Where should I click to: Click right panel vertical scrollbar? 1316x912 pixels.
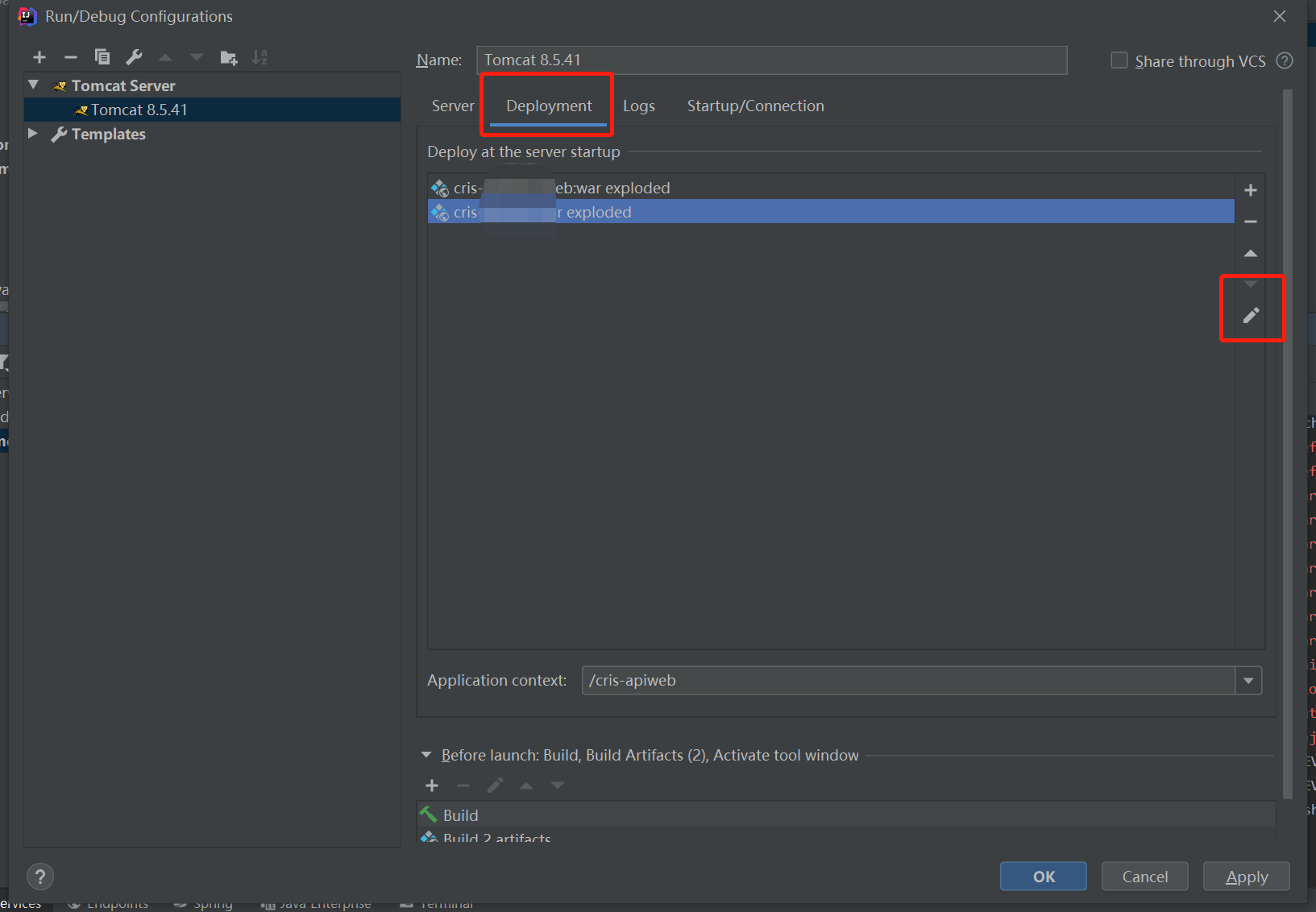[1288, 443]
